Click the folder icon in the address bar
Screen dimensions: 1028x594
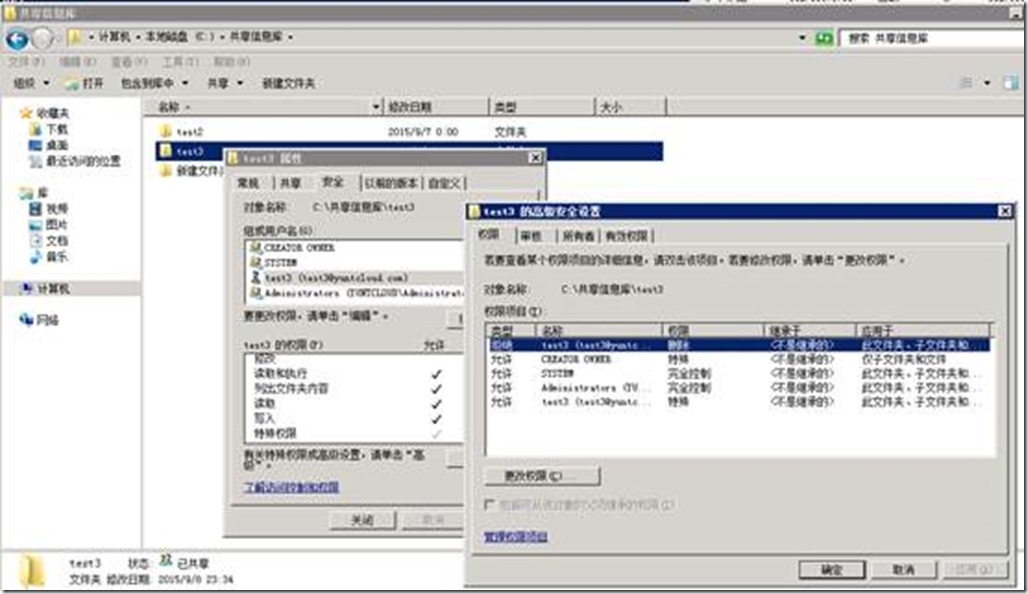coord(75,37)
